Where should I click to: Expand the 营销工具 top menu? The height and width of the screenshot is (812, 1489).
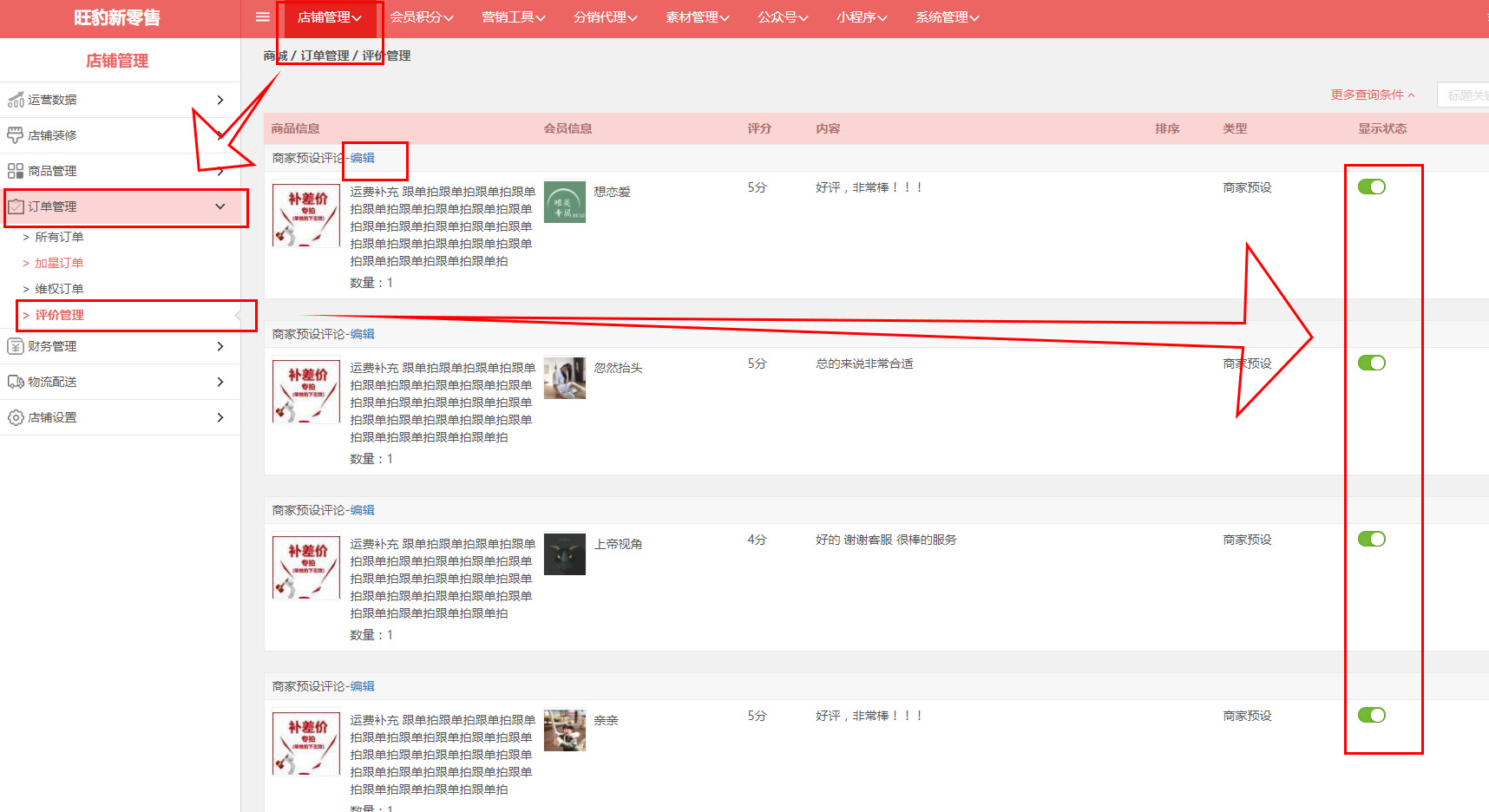(x=513, y=17)
